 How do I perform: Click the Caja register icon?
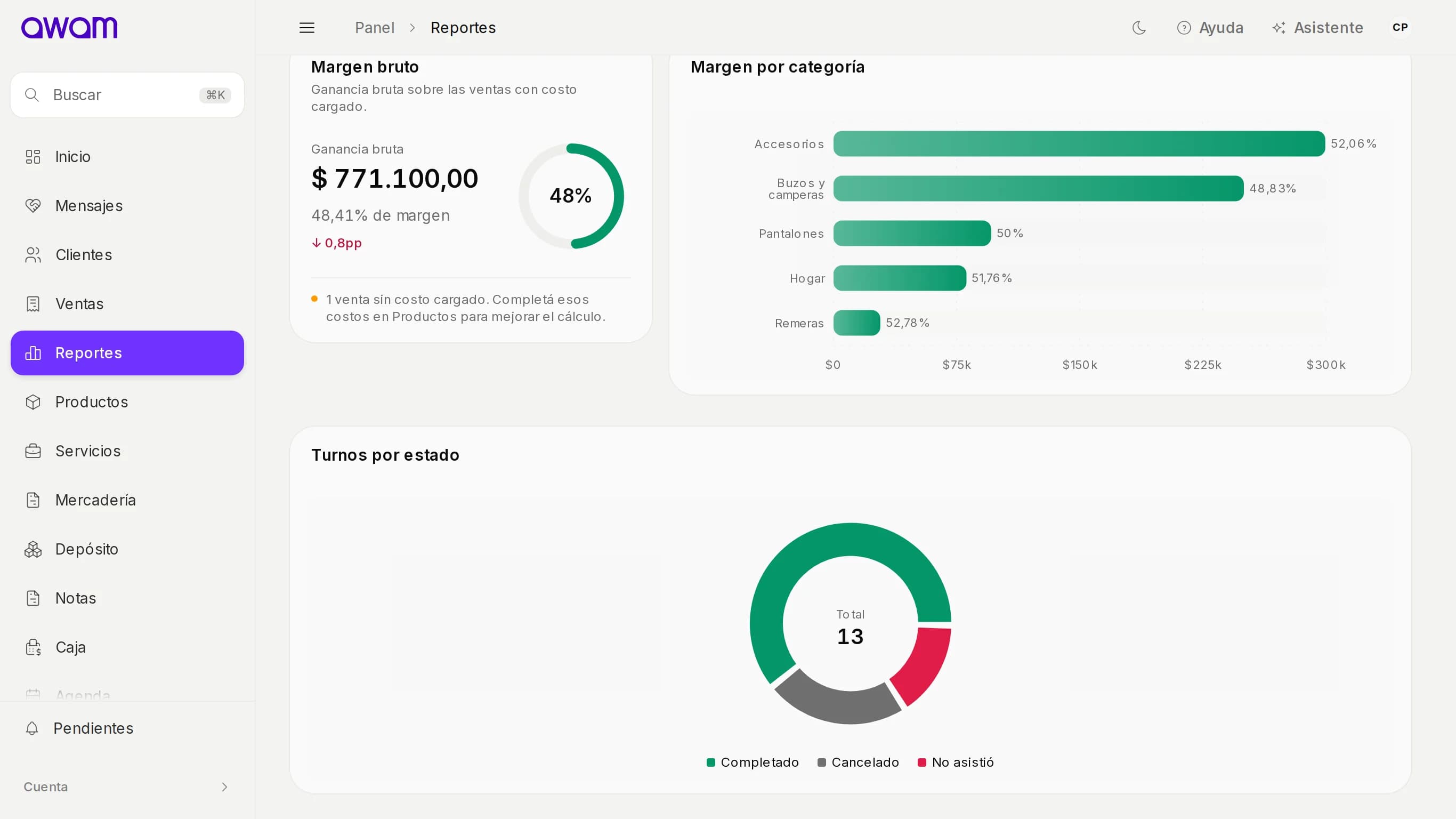pyautogui.click(x=33, y=647)
